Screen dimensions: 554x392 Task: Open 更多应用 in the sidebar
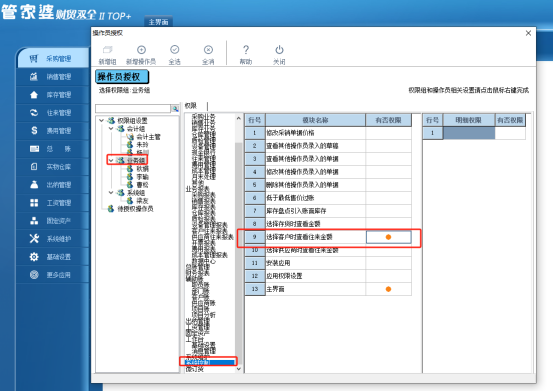[53, 275]
